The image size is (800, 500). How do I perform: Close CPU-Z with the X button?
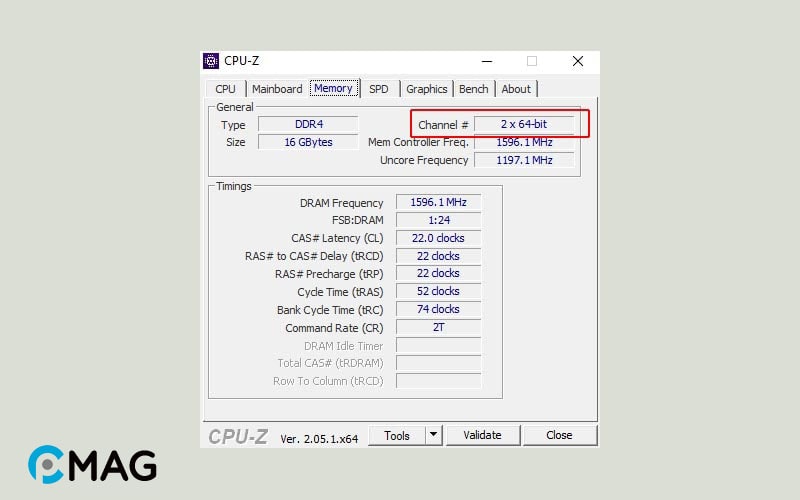click(578, 61)
